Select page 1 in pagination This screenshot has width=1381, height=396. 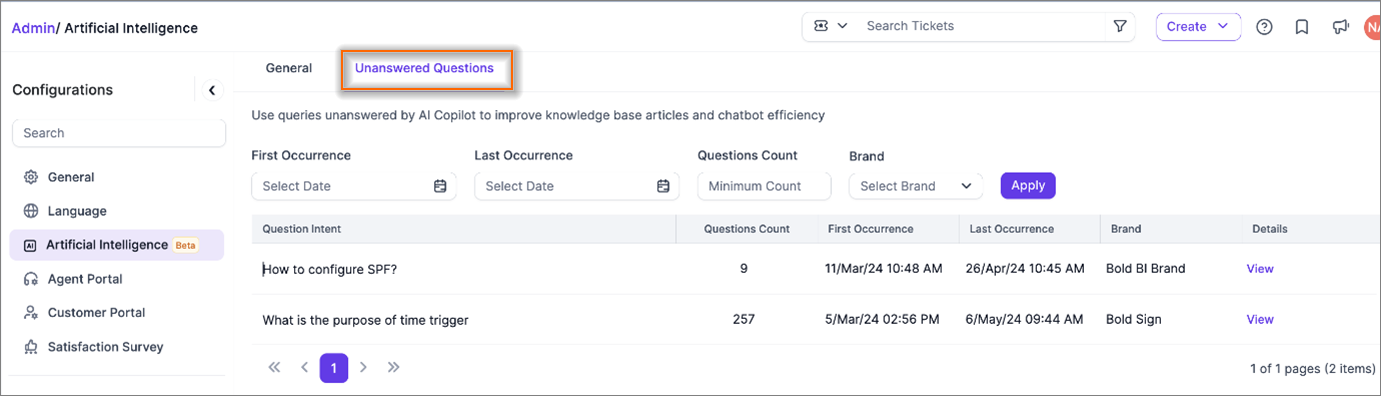pyautogui.click(x=334, y=368)
